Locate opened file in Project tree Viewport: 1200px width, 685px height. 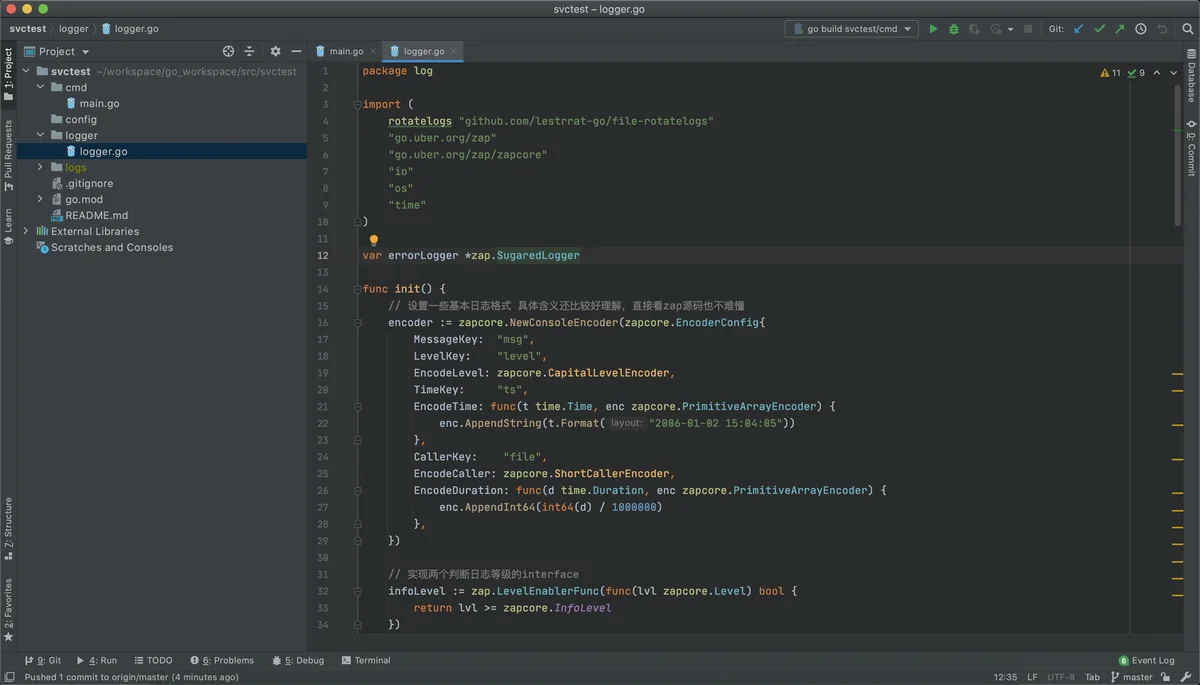(x=228, y=51)
